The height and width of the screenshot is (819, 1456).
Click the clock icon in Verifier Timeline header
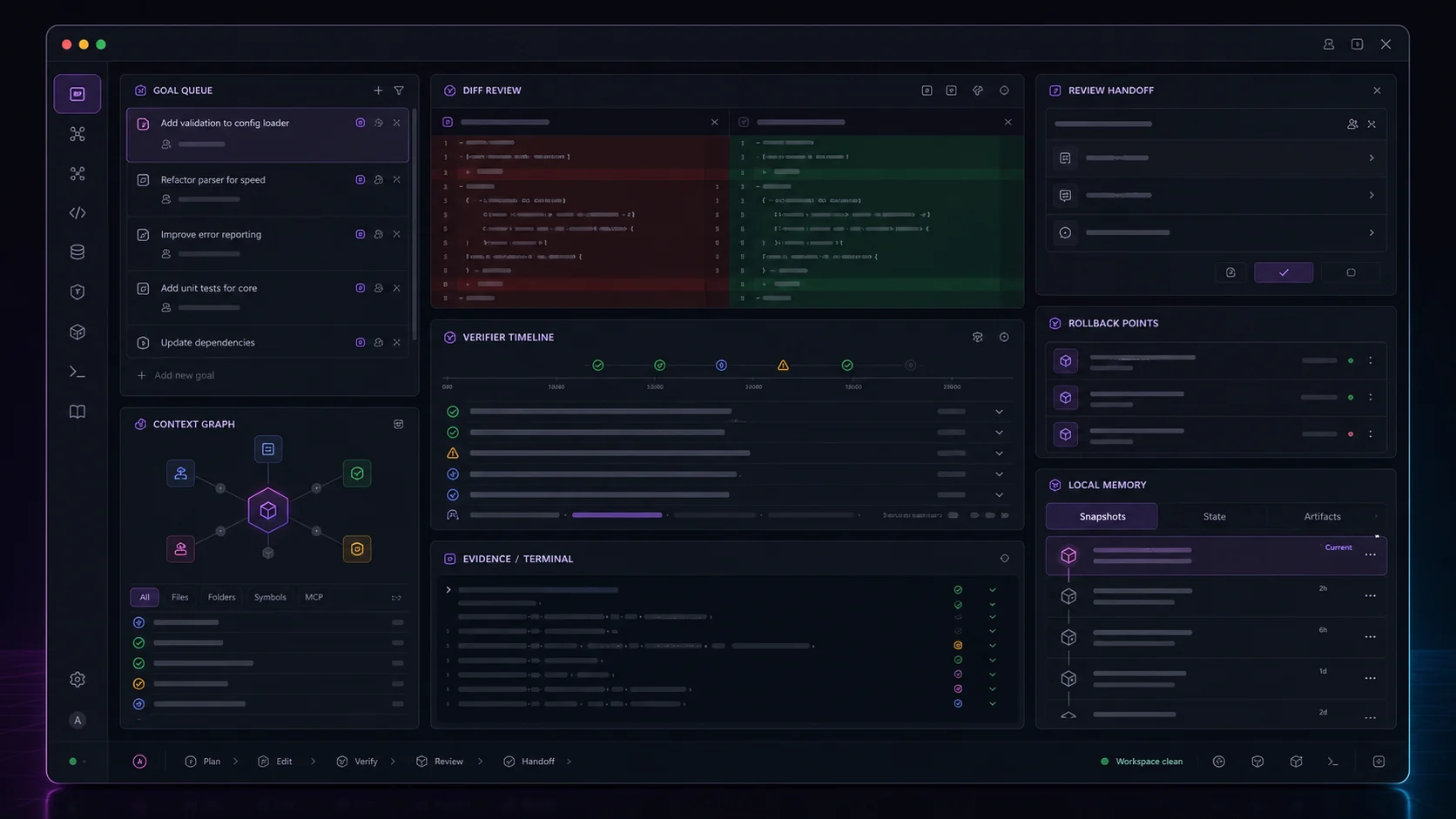[1004, 338]
